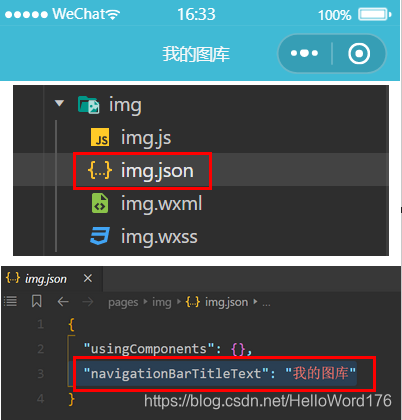Open the img.wxml file
The height and width of the screenshot is (420, 402).
[x=161, y=204]
